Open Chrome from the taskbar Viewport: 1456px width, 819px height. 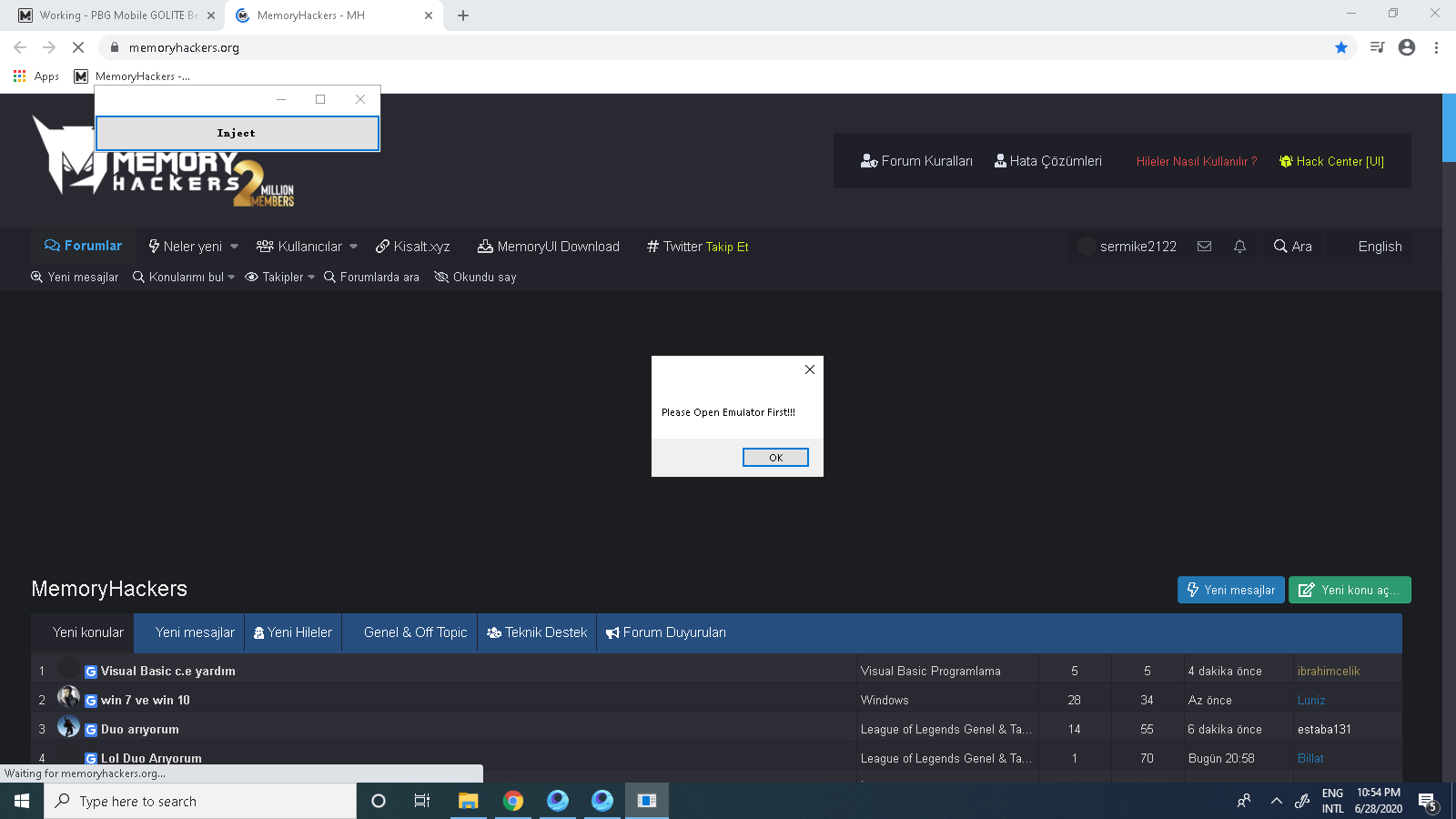click(513, 801)
